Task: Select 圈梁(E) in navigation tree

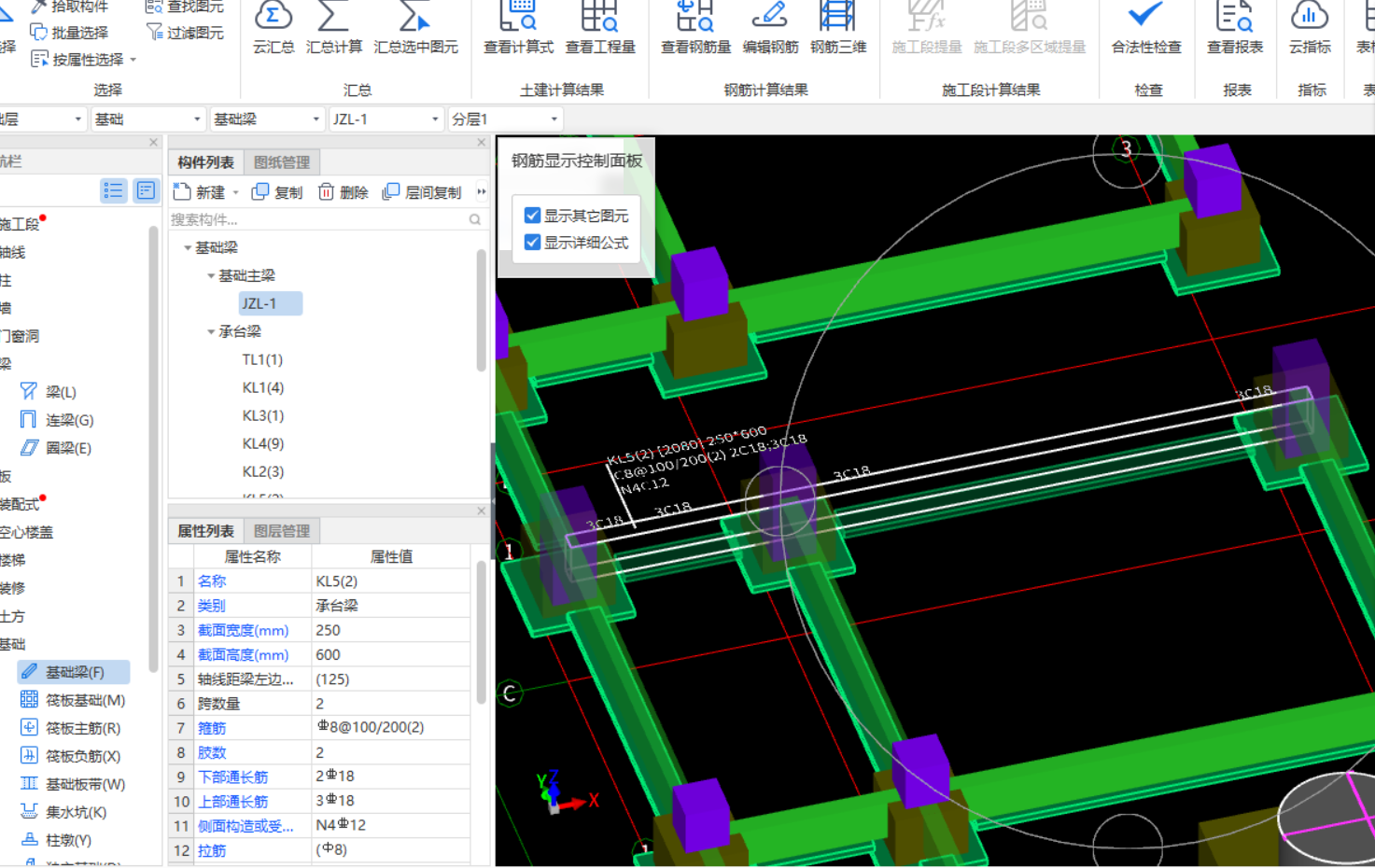Action: [56, 448]
